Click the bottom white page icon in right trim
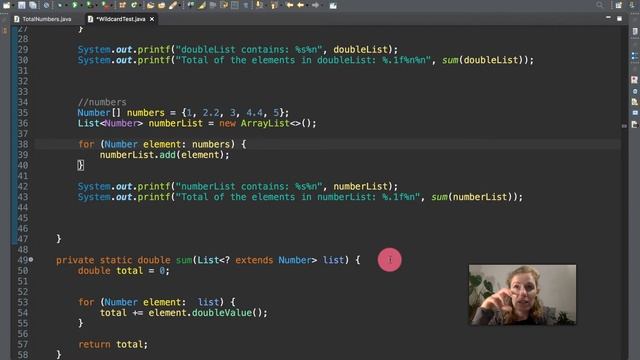Image resolution: width=640 pixels, height=360 pixels. point(635,124)
